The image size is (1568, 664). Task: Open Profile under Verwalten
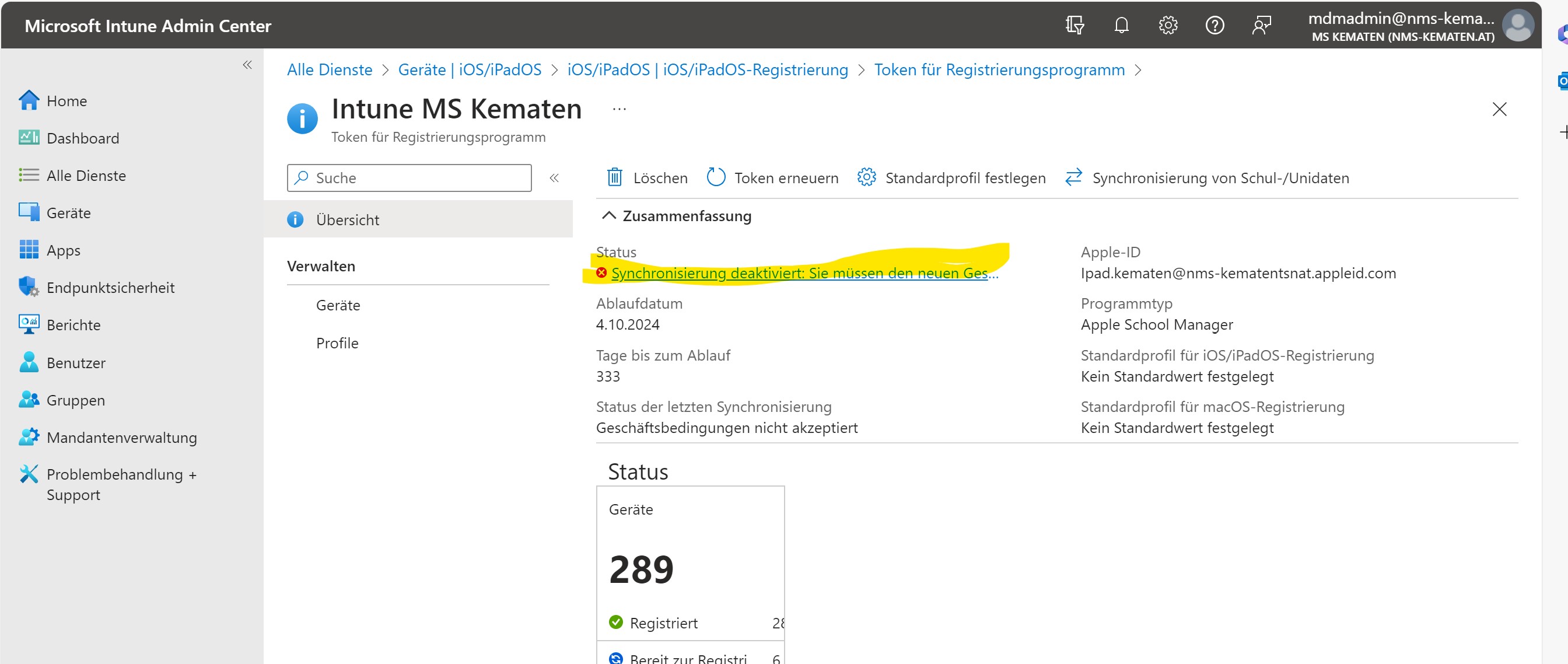coord(337,343)
